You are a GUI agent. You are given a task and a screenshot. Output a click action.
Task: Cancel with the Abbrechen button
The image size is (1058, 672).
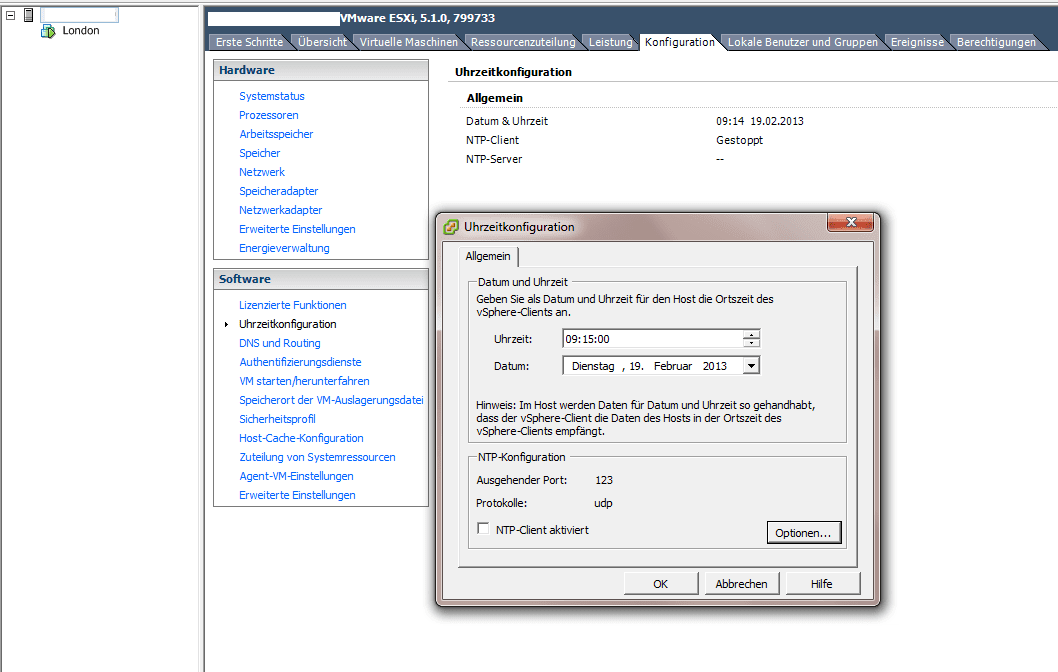coord(742,584)
